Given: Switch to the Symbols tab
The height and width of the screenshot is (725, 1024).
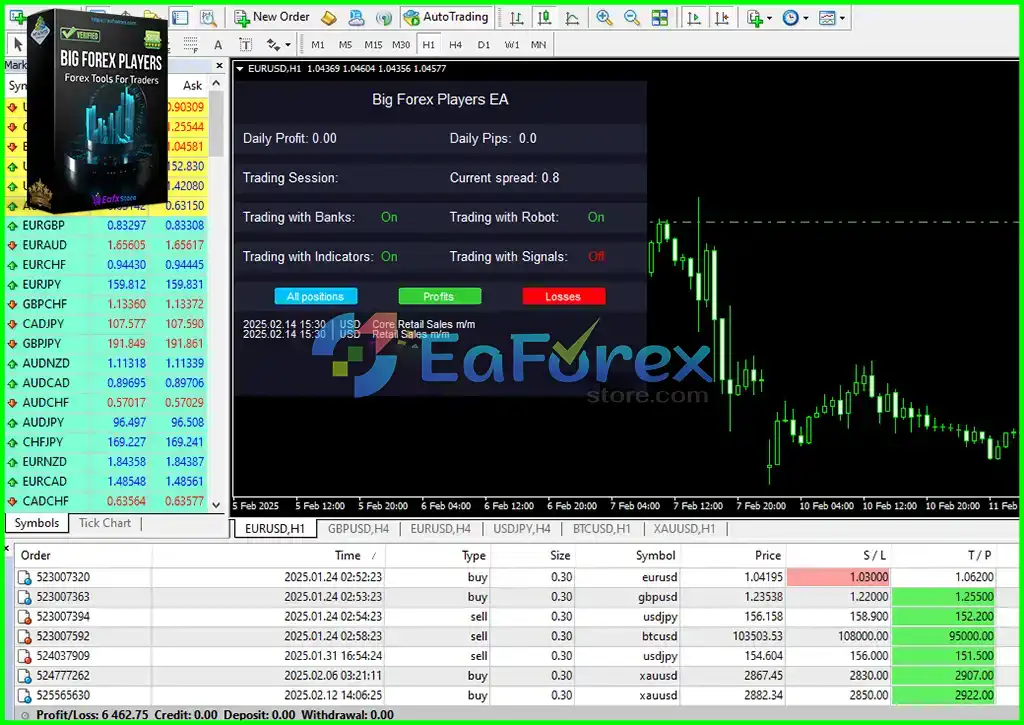Looking at the screenshot, I should (37, 523).
